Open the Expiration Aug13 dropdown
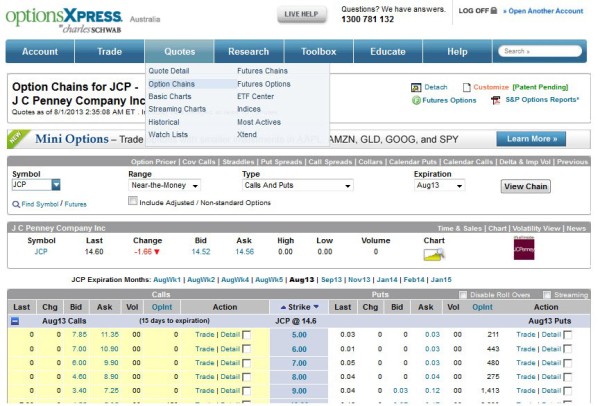600x406 pixels. click(439, 186)
